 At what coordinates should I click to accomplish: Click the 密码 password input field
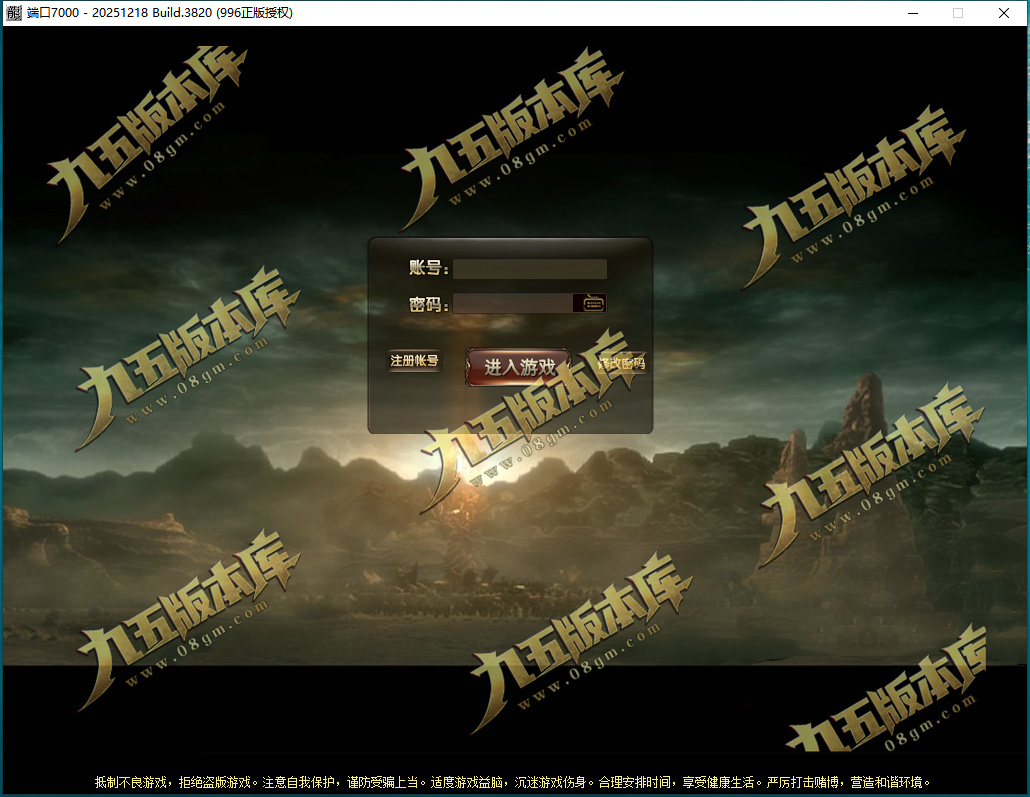[513, 303]
